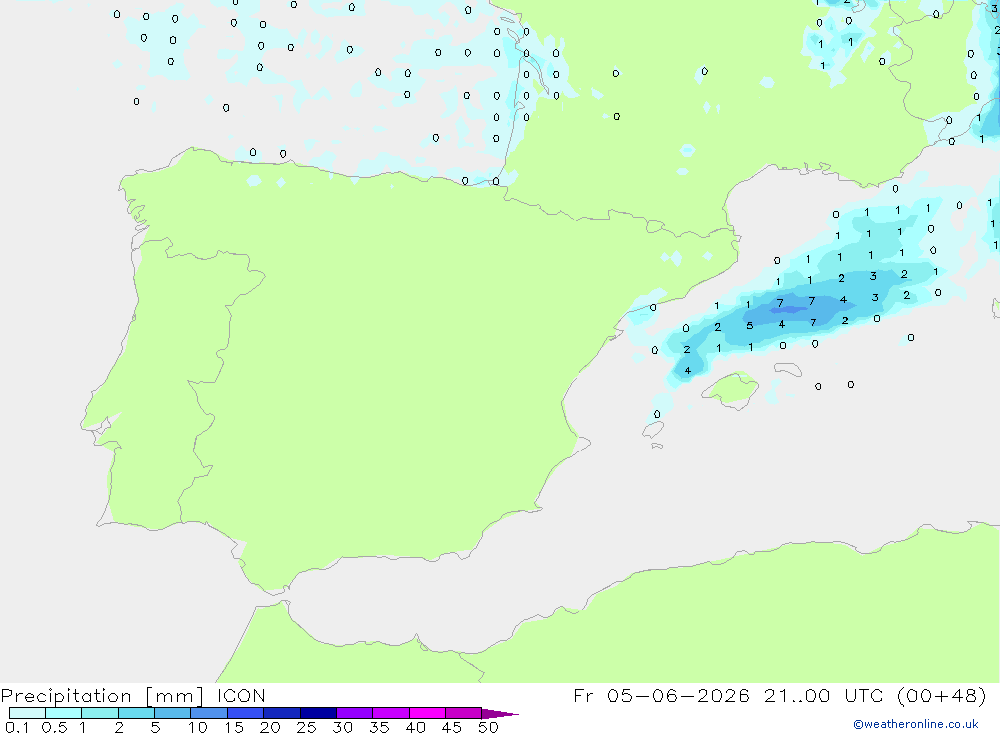Click the darkest blue precipitation core offshore

click(x=789, y=309)
